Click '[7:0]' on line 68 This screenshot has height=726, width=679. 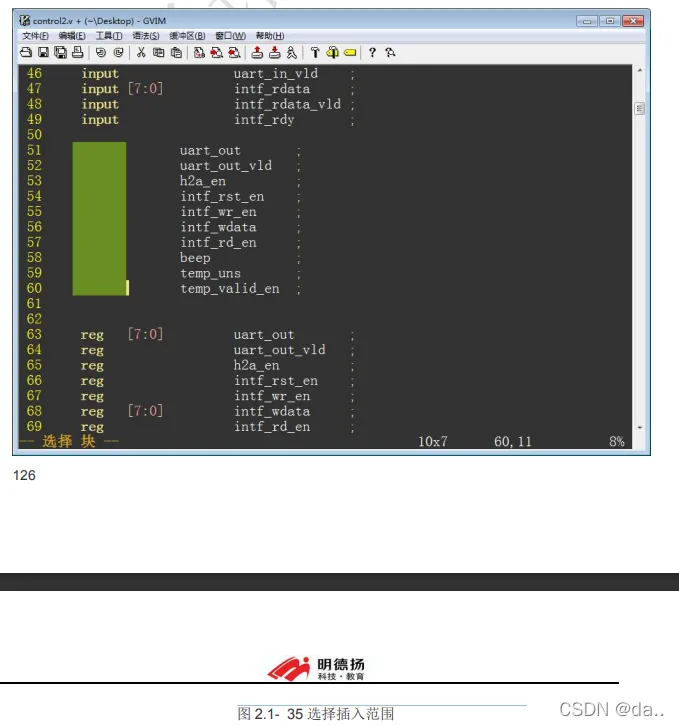click(145, 411)
